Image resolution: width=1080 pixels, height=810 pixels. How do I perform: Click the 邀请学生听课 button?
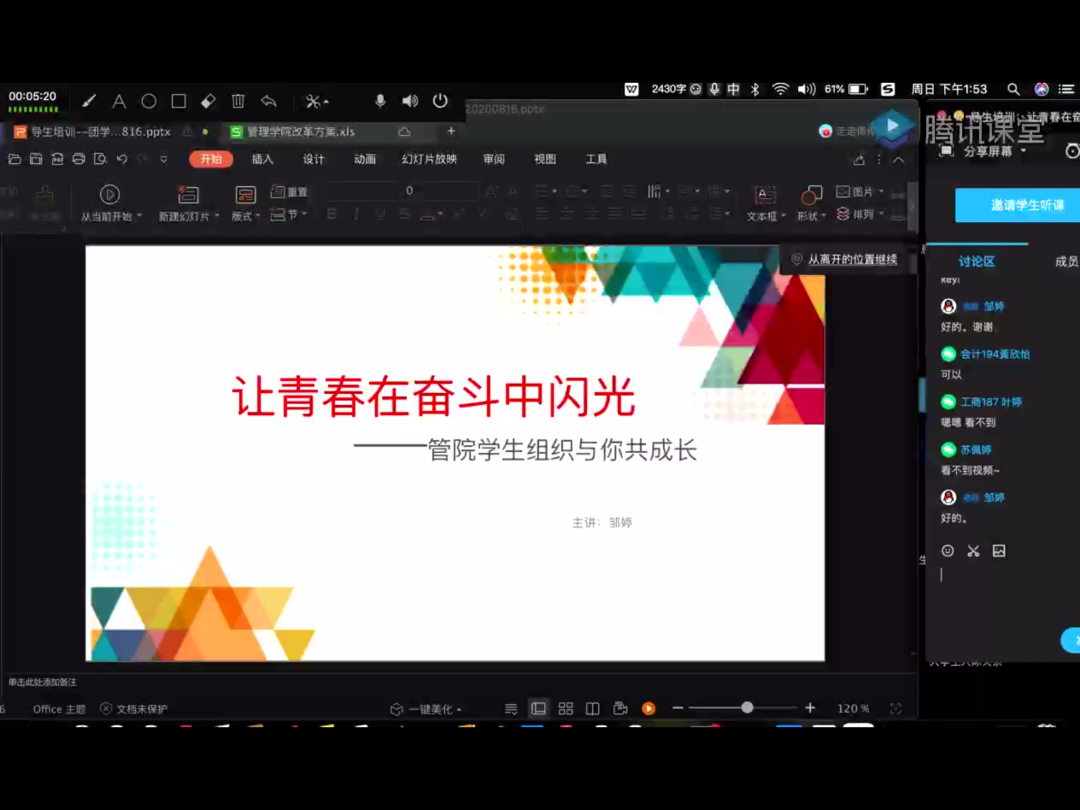tap(1017, 205)
